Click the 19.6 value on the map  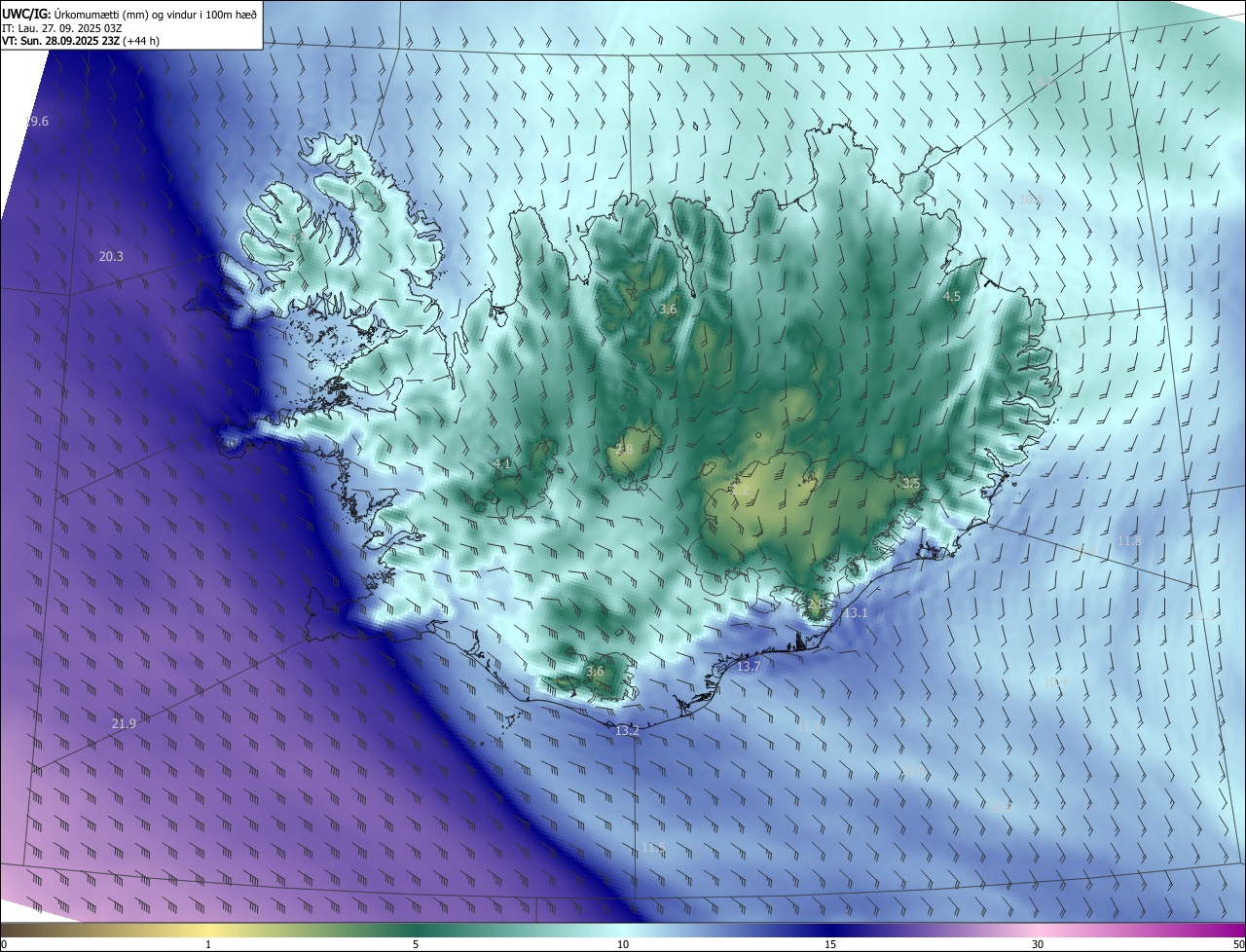(36, 121)
